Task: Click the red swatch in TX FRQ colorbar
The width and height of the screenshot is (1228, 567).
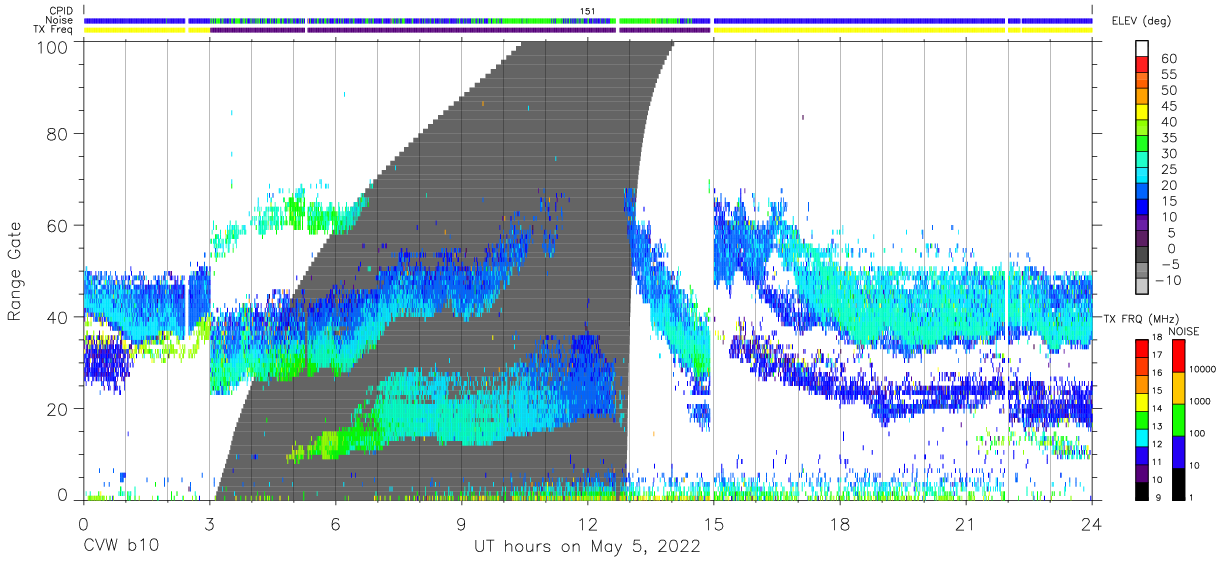Action: [x=1141, y=347]
